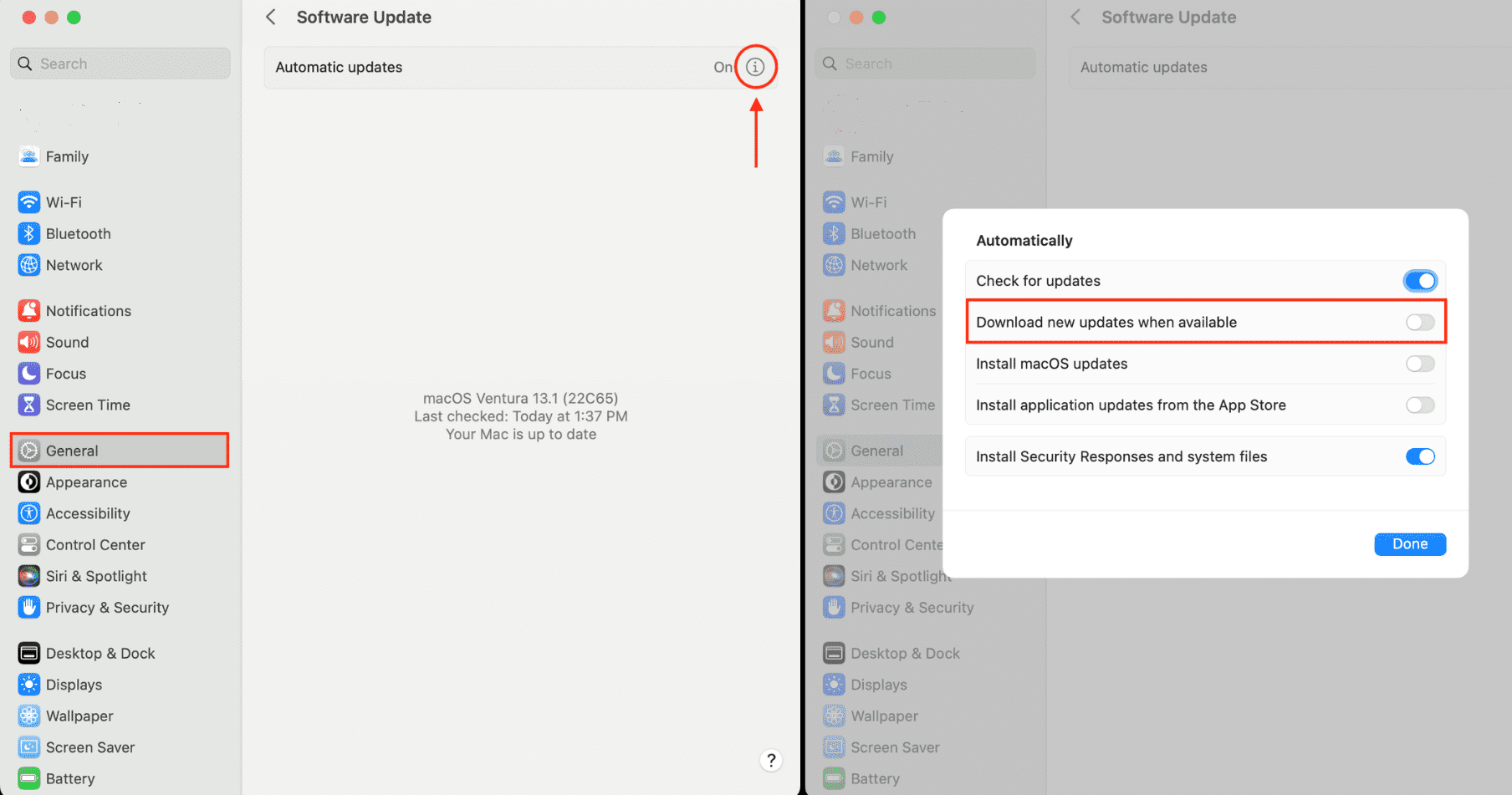The height and width of the screenshot is (795, 1512).
Task: Click the Wi-Fi icon in left window sidebar
Action: 29,202
